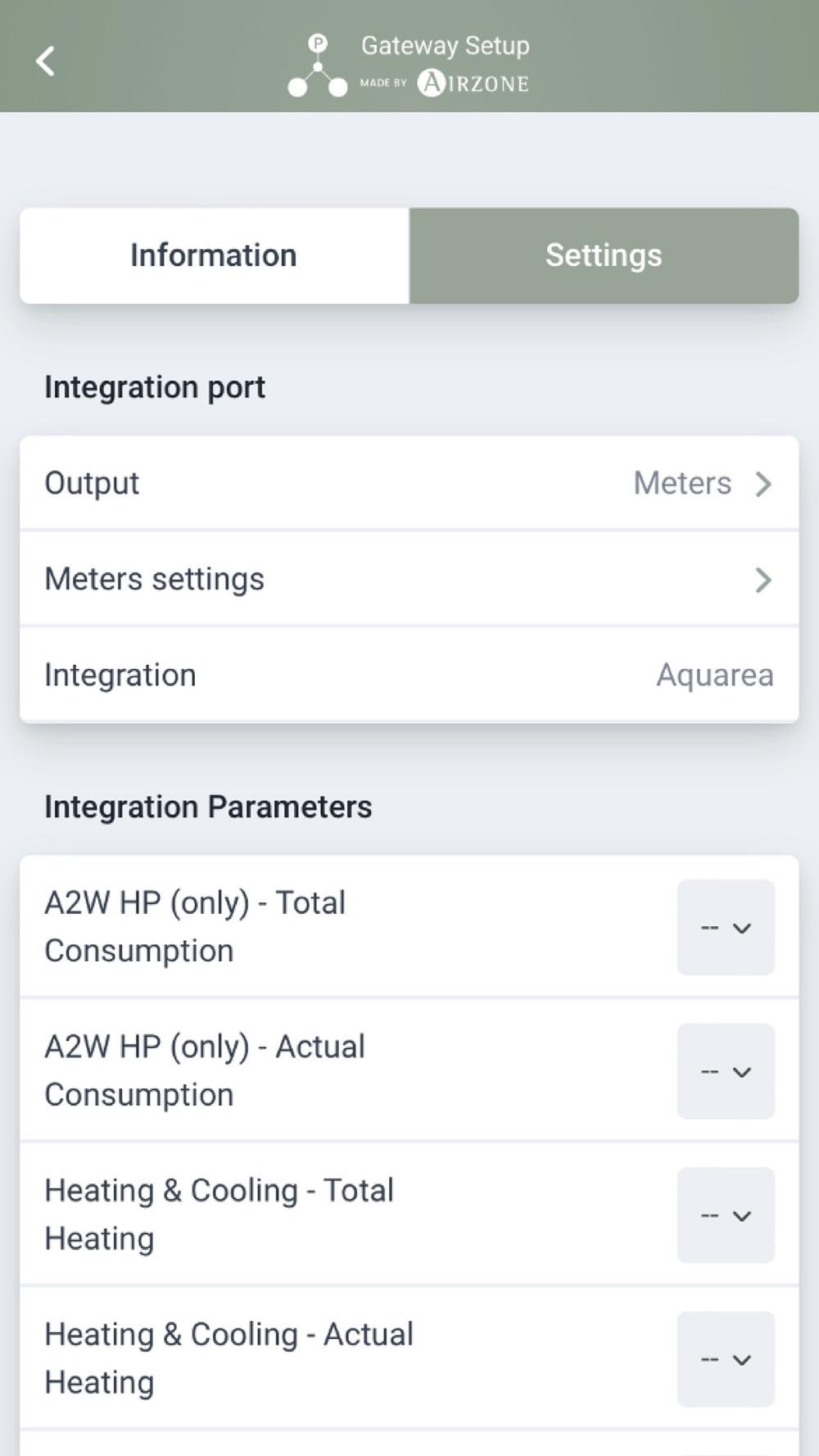Image resolution: width=819 pixels, height=1456 pixels.
Task: Expand the A2W HP Actual Consumption dropdown
Action: click(726, 1072)
